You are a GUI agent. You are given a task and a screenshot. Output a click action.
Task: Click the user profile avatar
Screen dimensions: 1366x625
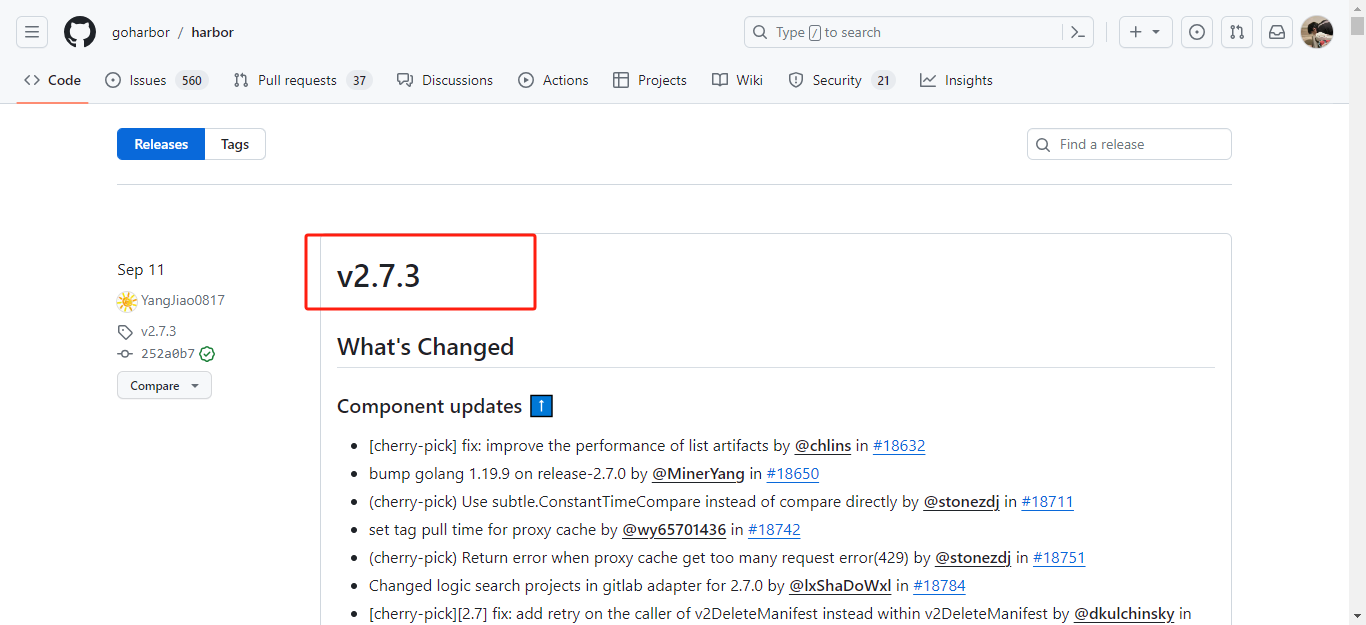pyautogui.click(x=1316, y=32)
